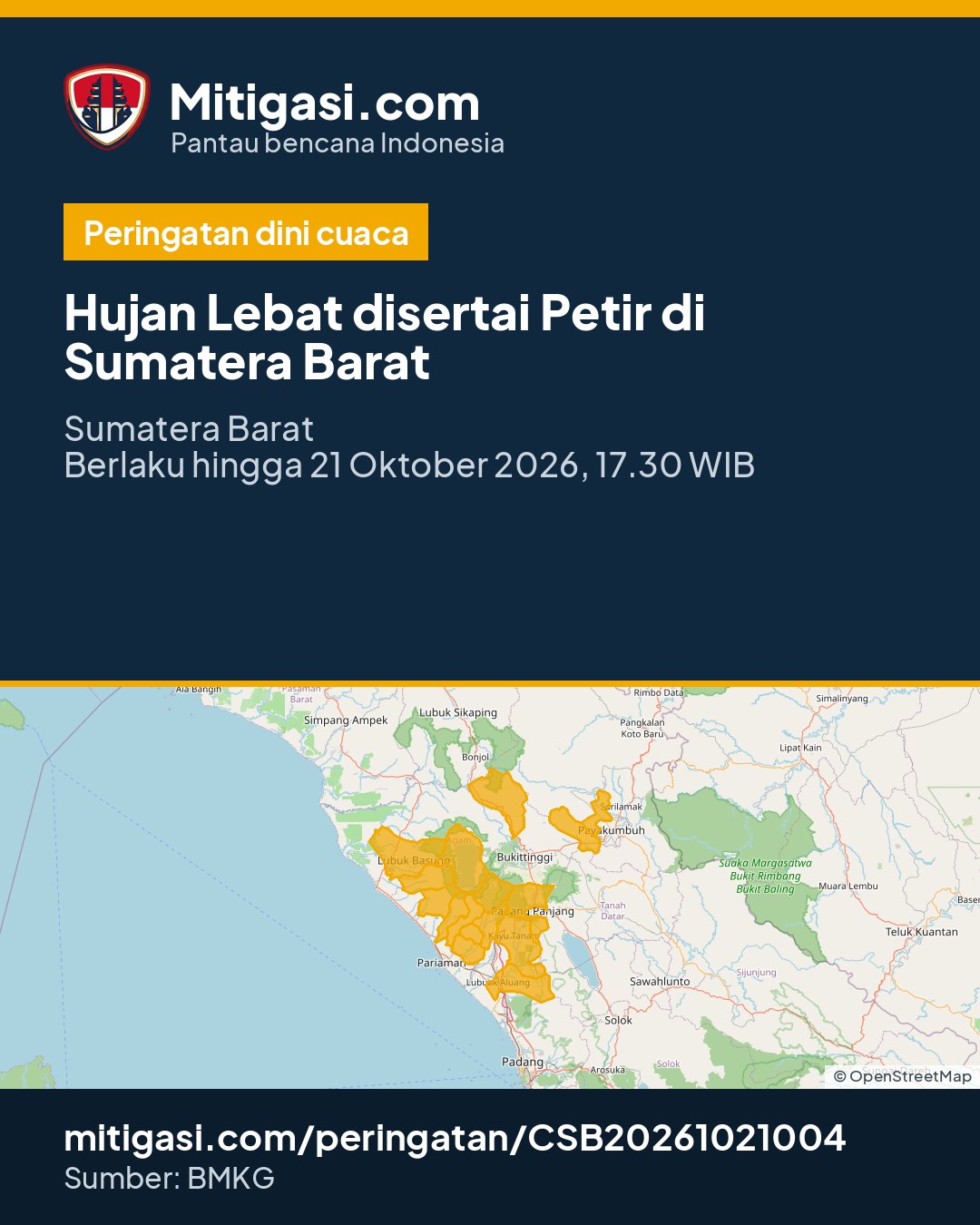980x1225 pixels.
Task: Click the Mitigasi.com title text
Action: point(325,103)
